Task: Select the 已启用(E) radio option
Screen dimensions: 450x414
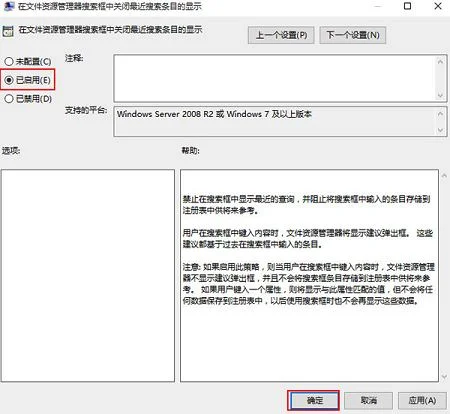Action: (x=28, y=80)
